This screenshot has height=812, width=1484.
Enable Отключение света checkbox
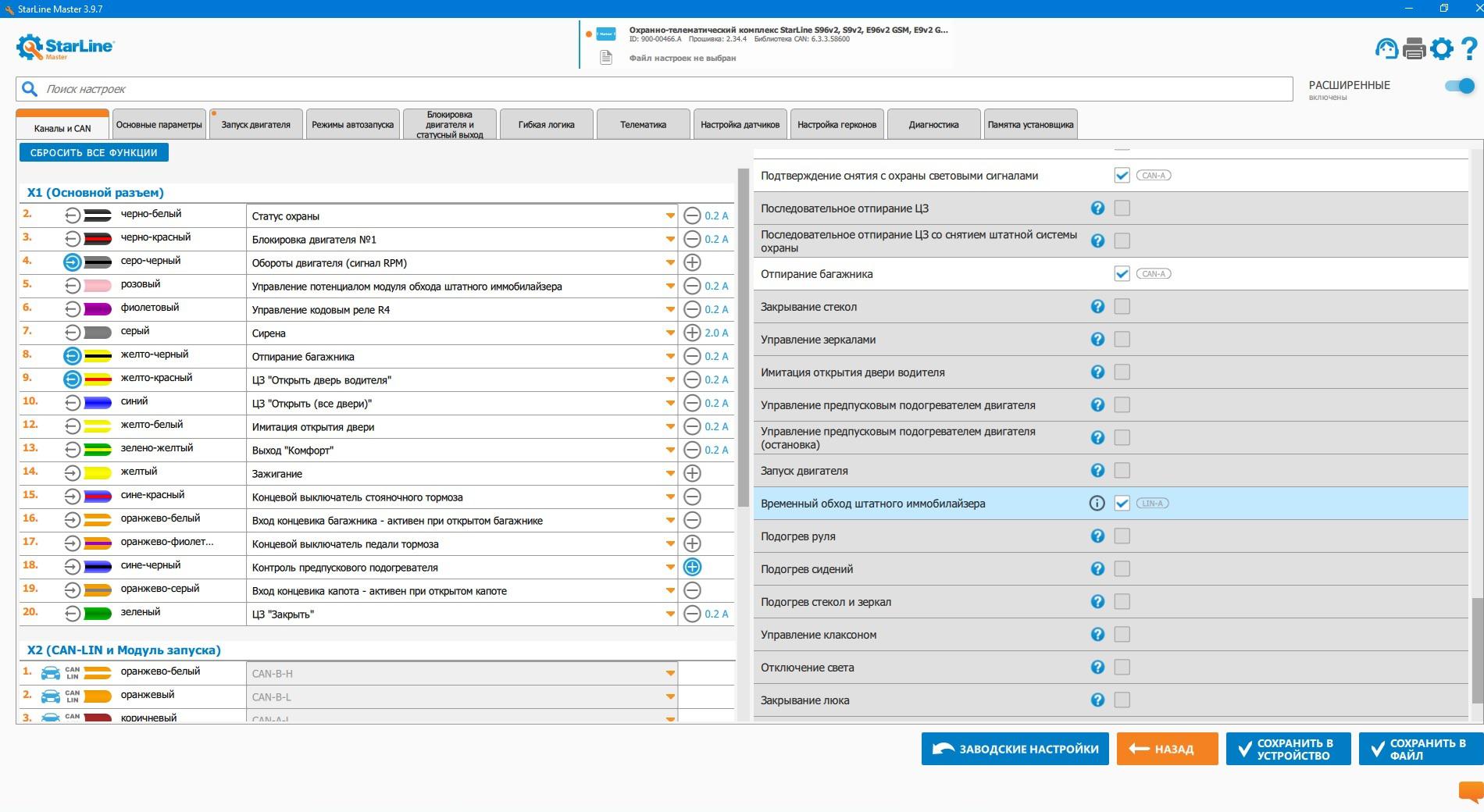point(1122,667)
